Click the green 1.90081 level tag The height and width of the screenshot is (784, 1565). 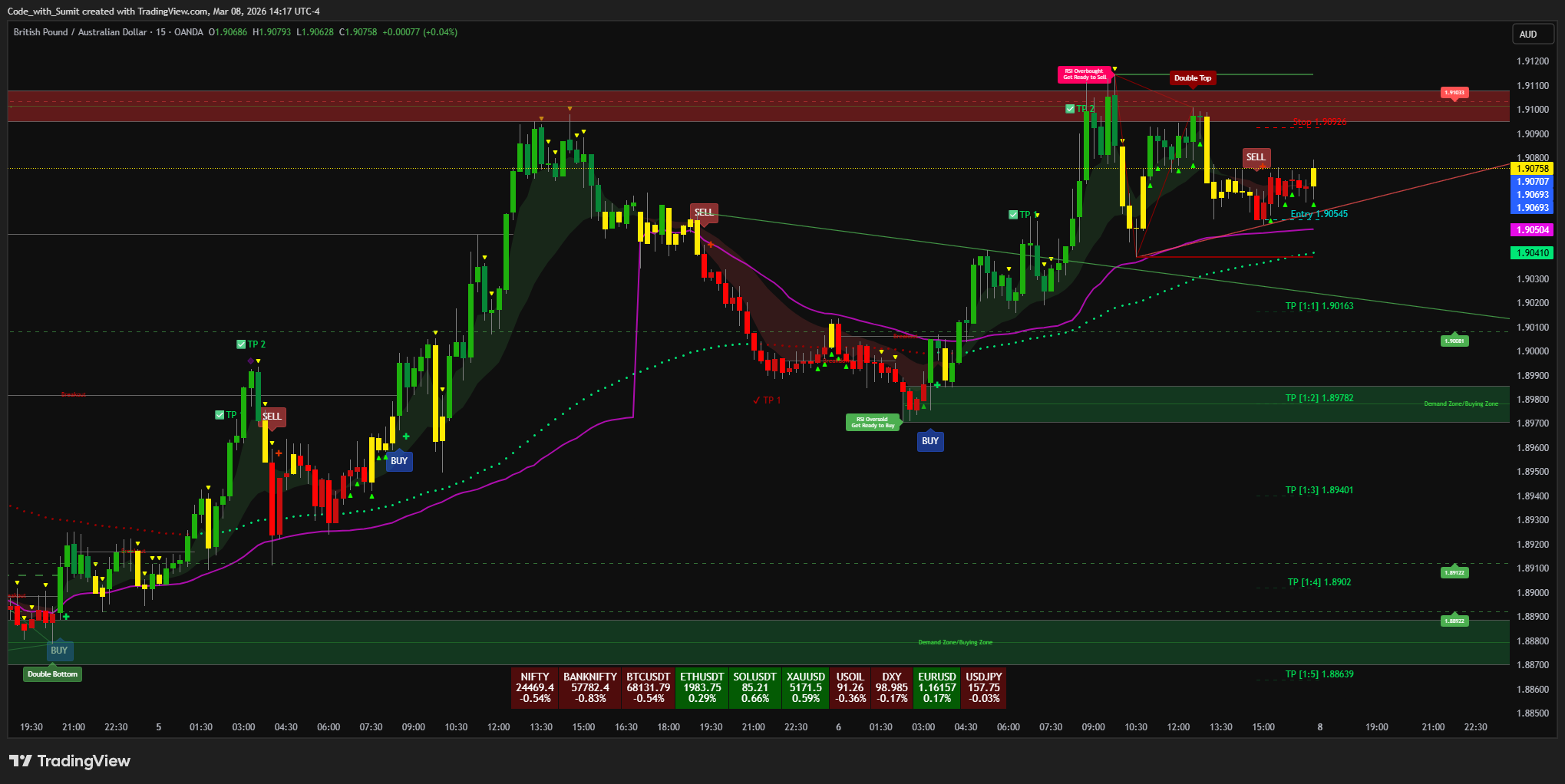[x=1454, y=341]
